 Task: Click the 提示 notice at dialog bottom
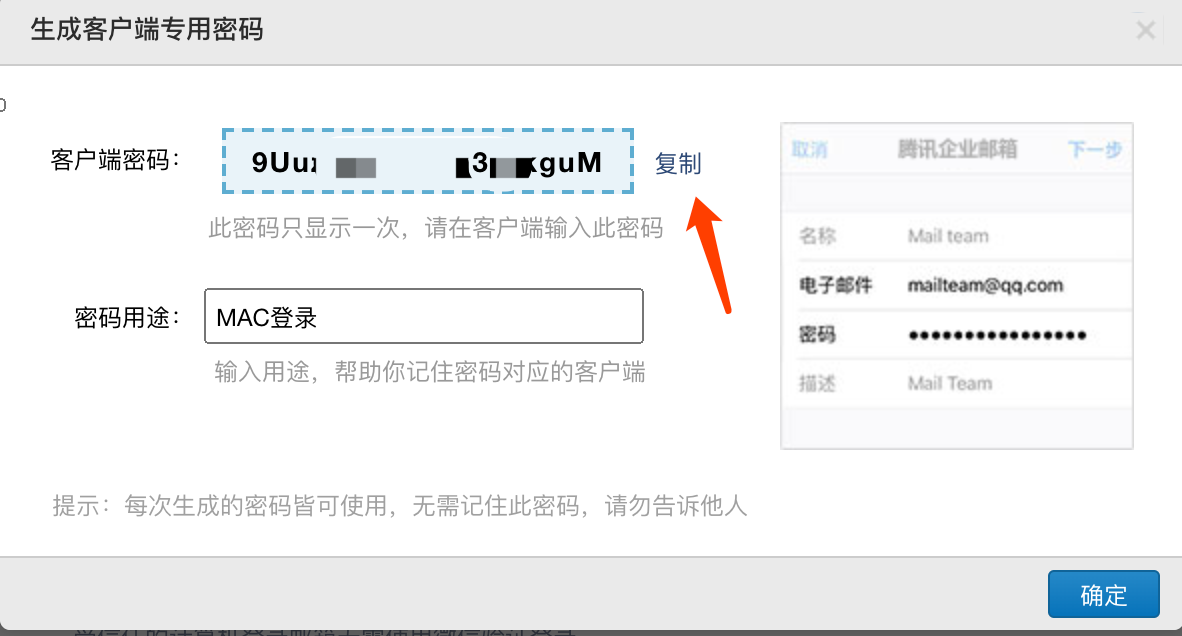coord(400,506)
